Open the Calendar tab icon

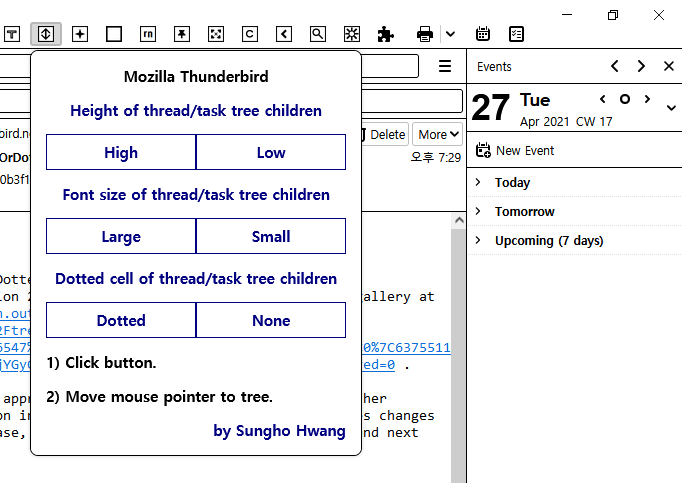click(483, 34)
